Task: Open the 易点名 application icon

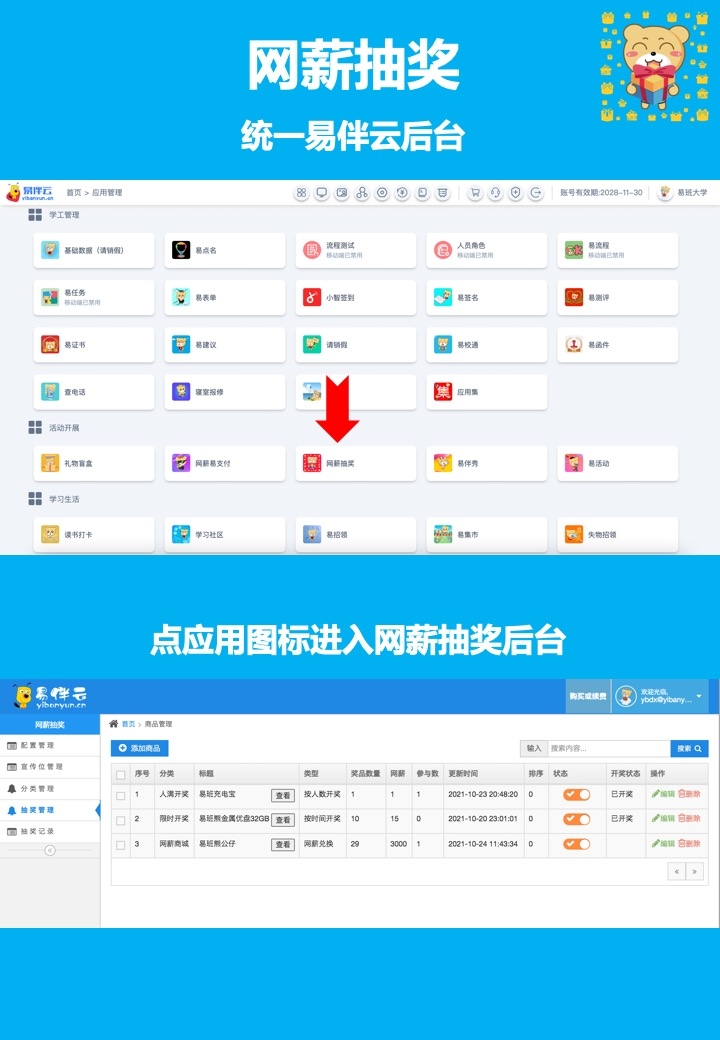Action: 181,250
